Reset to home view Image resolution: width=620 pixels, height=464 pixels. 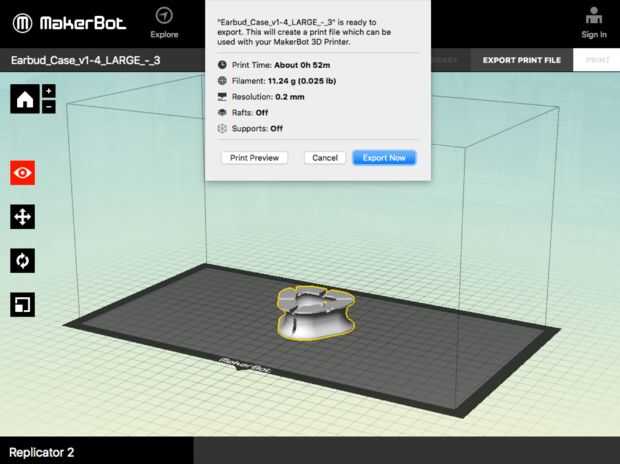[x=25, y=99]
